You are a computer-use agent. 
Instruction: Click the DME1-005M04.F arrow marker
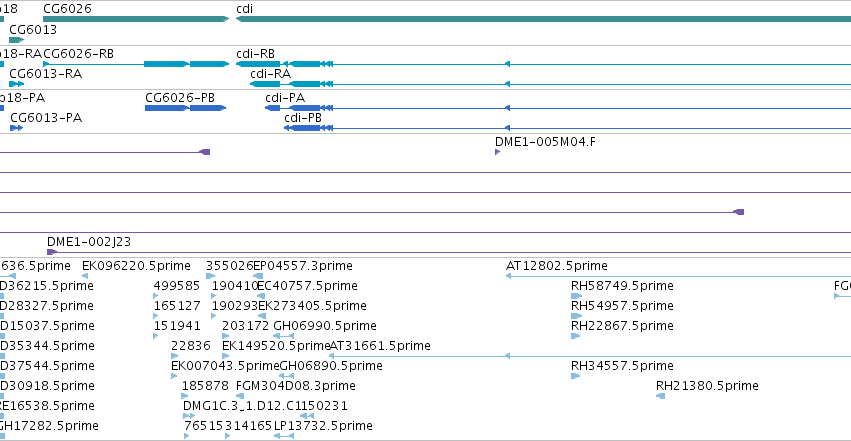(497, 152)
